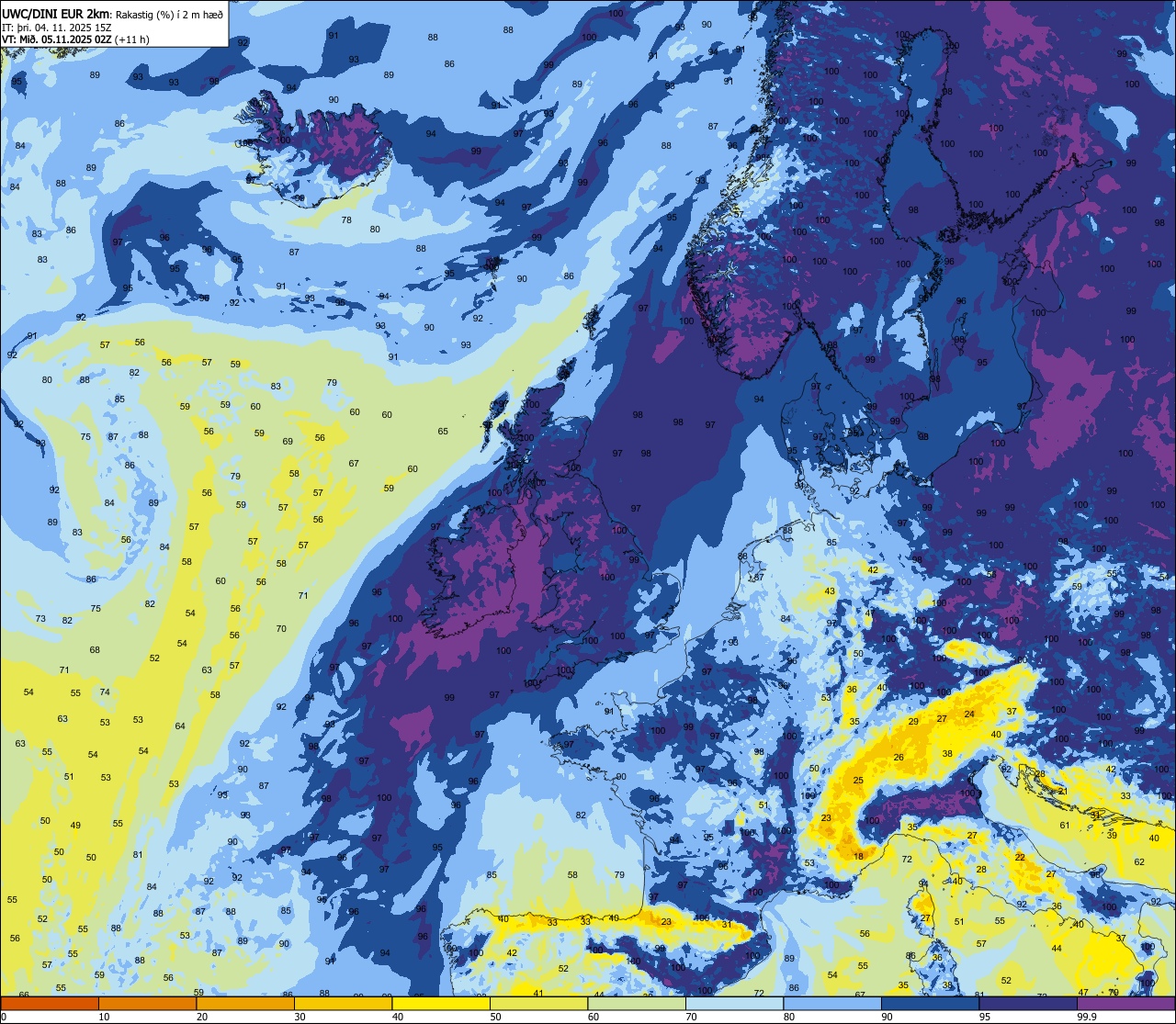
Task: Click the '43' humidity value over Germany
Action: pyautogui.click(x=830, y=591)
